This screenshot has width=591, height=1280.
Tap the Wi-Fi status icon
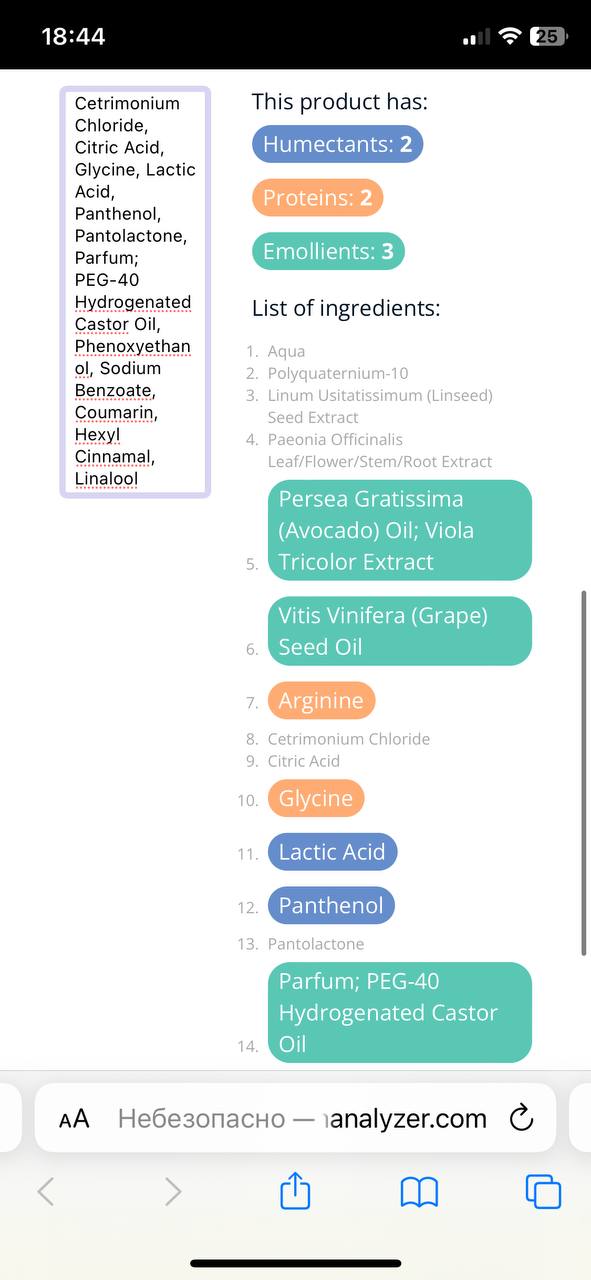[x=510, y=36]
